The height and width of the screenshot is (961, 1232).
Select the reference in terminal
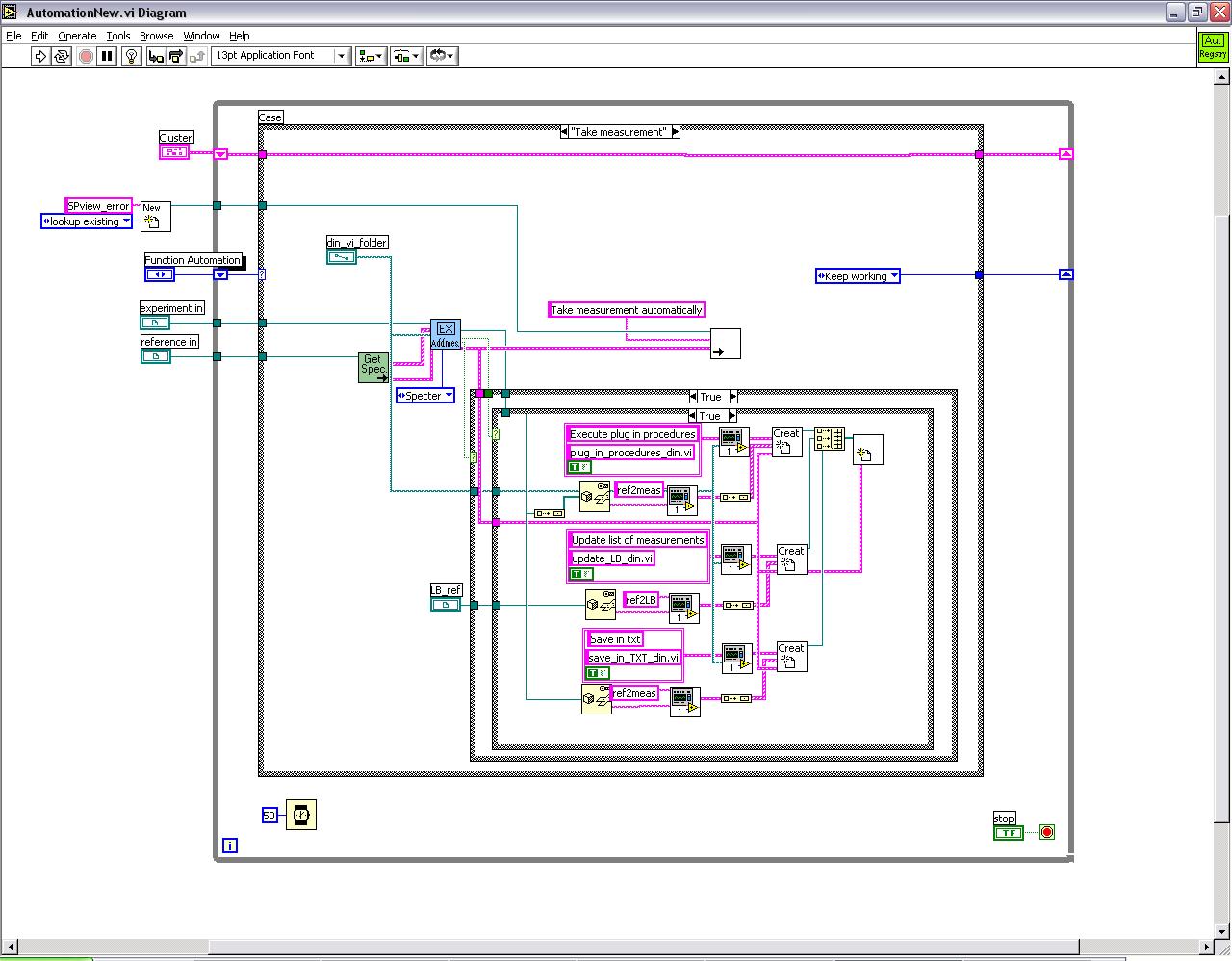tap(156, 356)
